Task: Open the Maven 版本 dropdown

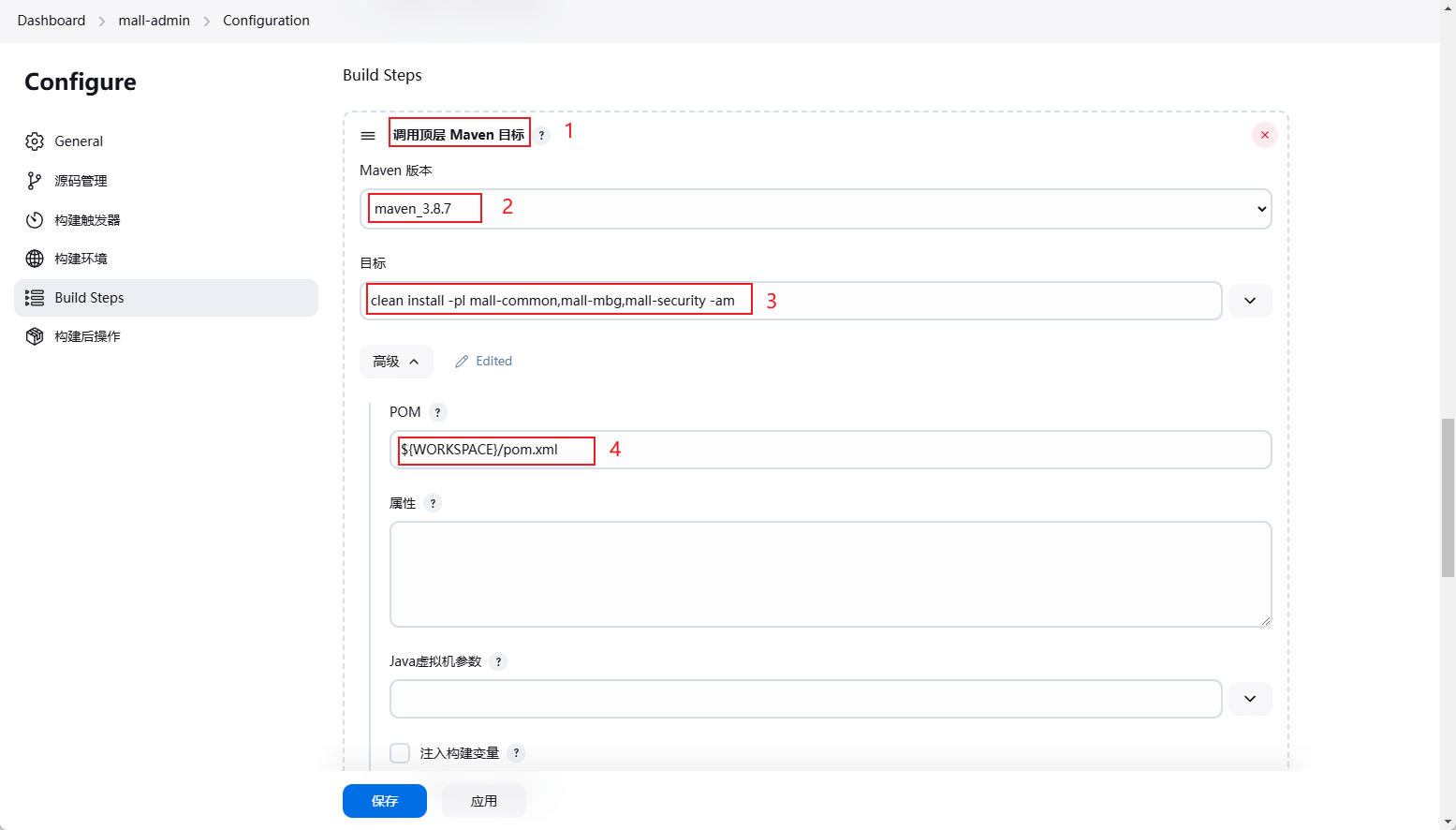Action: [x=815, y=209]
